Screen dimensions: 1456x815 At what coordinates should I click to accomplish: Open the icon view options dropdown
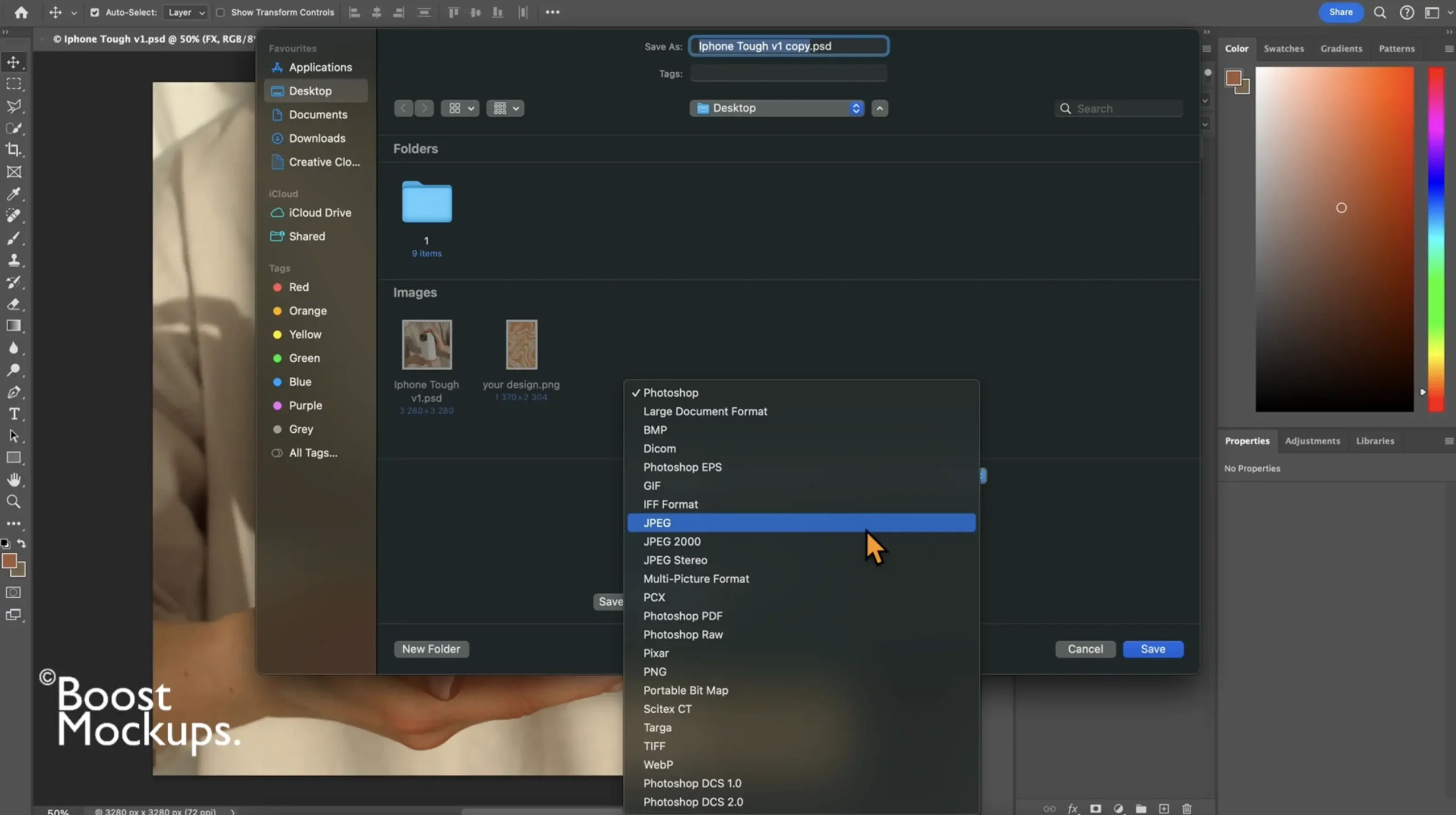point(460,108)
